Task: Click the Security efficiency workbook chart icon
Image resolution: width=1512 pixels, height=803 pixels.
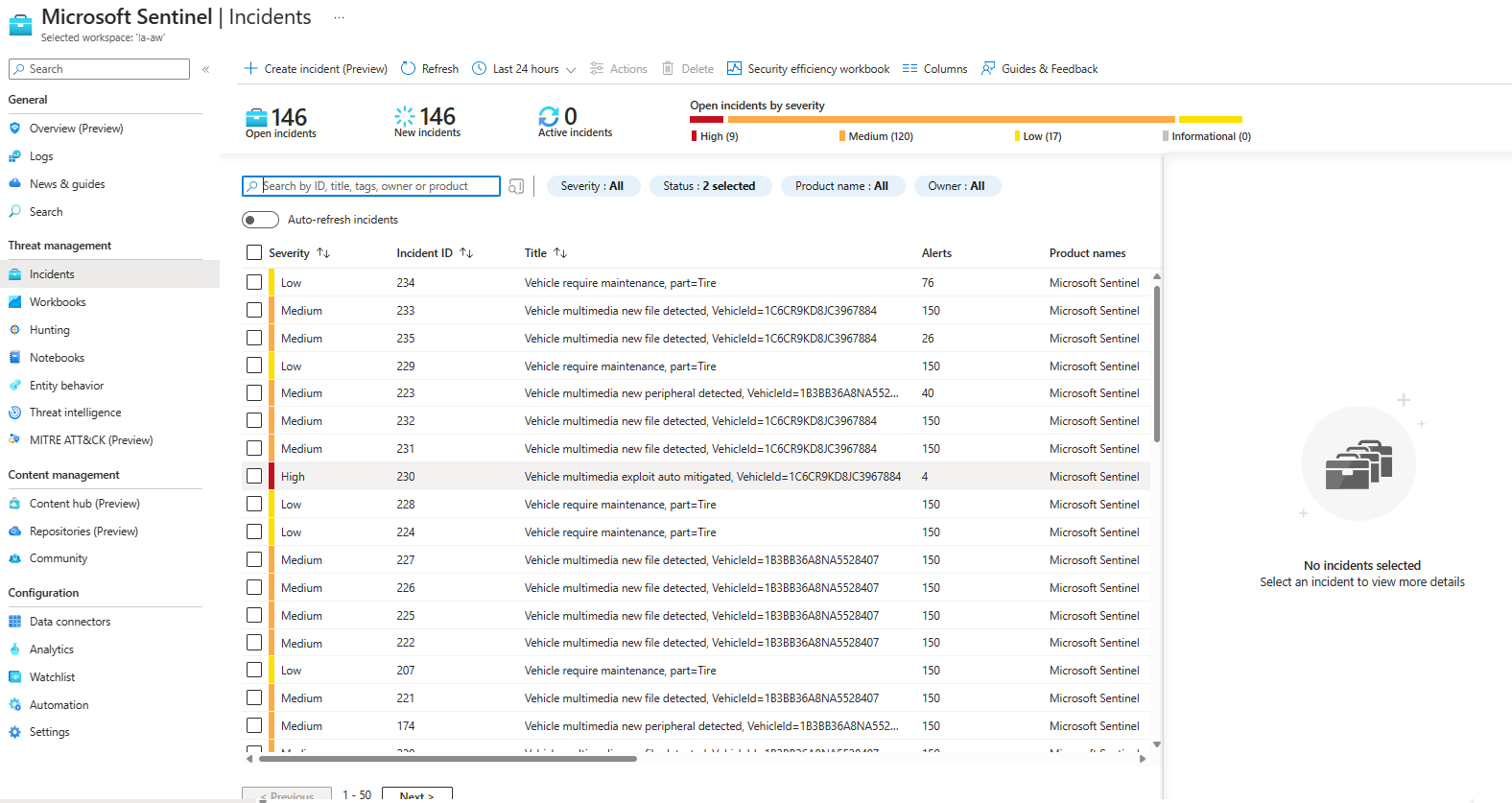Action: tap(734, 68)
